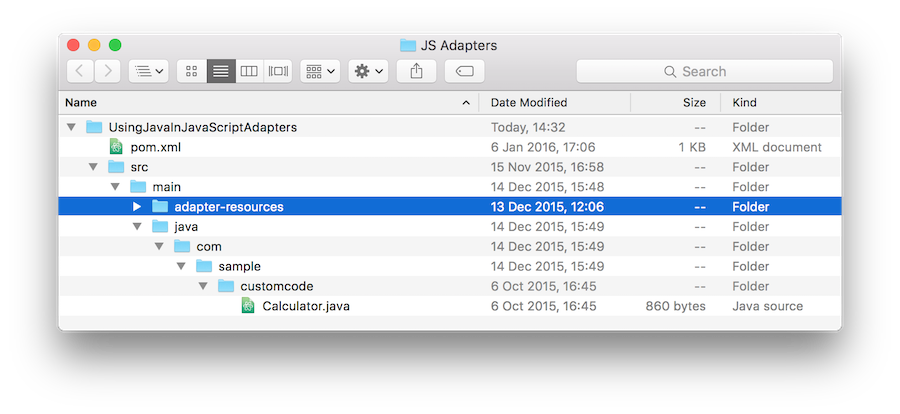
Task: Click the Forward navigation arrow
Action: click(x=108, y=71)
